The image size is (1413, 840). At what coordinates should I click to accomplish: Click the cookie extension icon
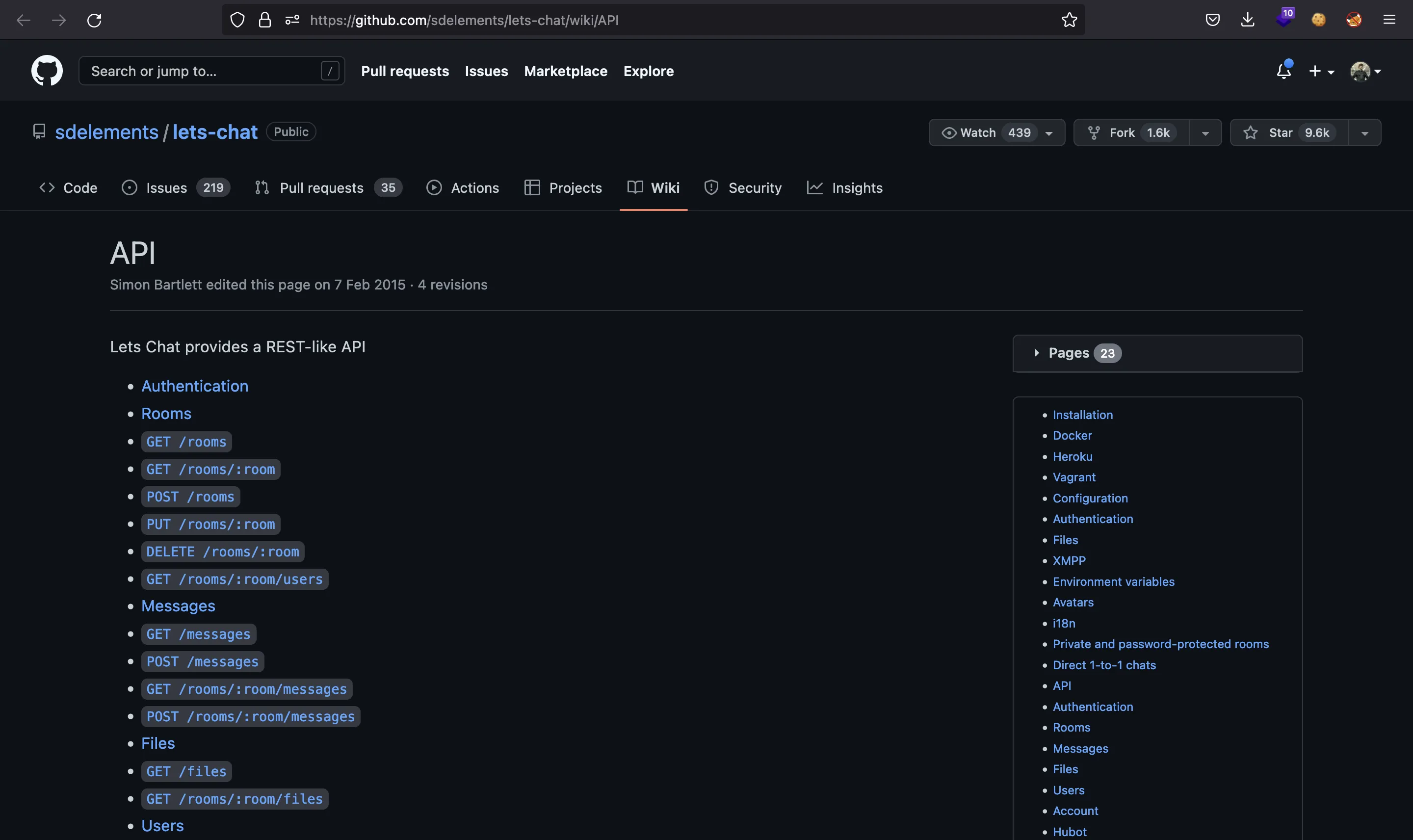pyautogui.click(x=1318, y=21)
